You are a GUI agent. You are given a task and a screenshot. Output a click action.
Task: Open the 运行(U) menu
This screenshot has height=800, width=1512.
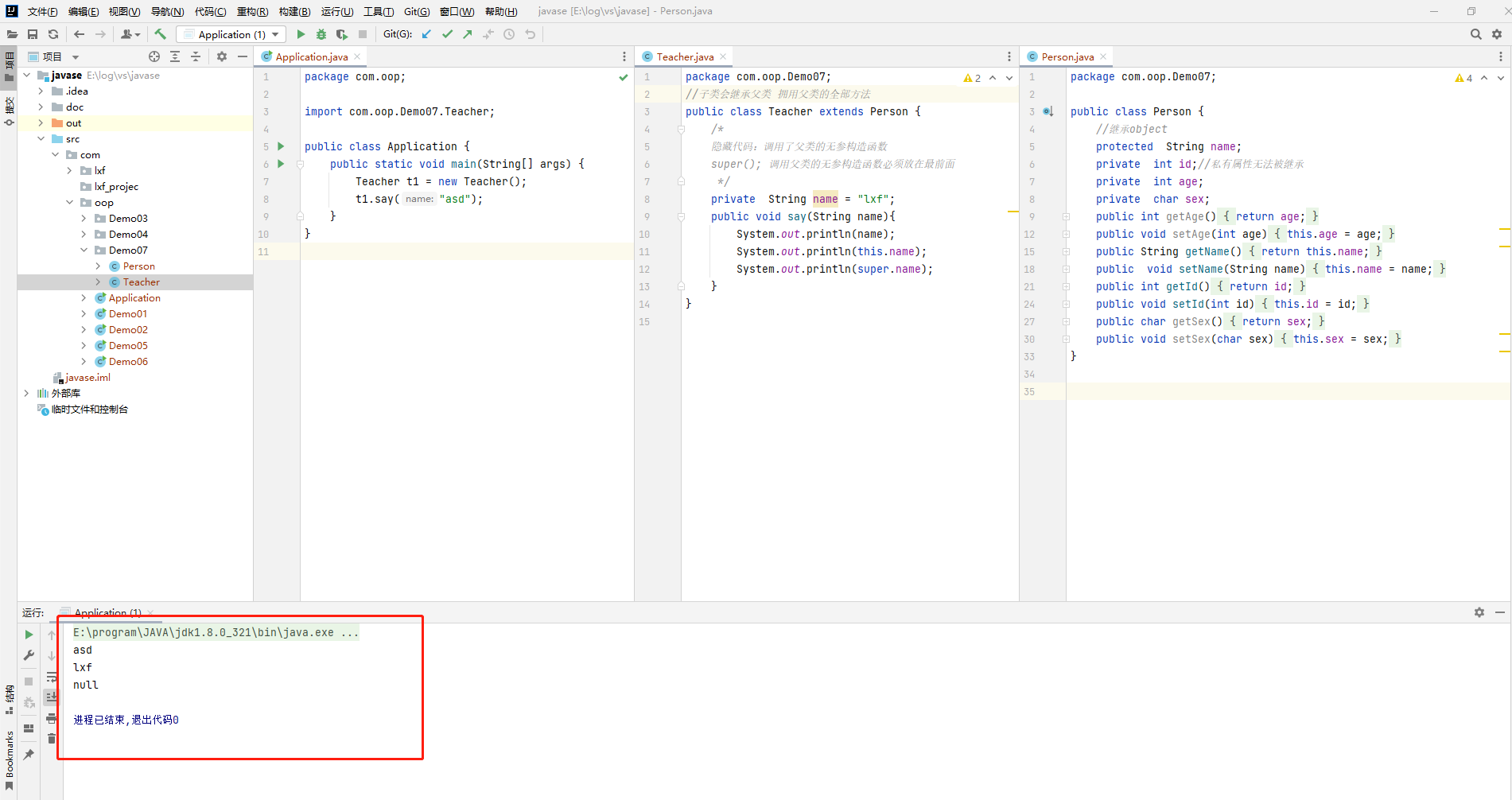(337, 11)
